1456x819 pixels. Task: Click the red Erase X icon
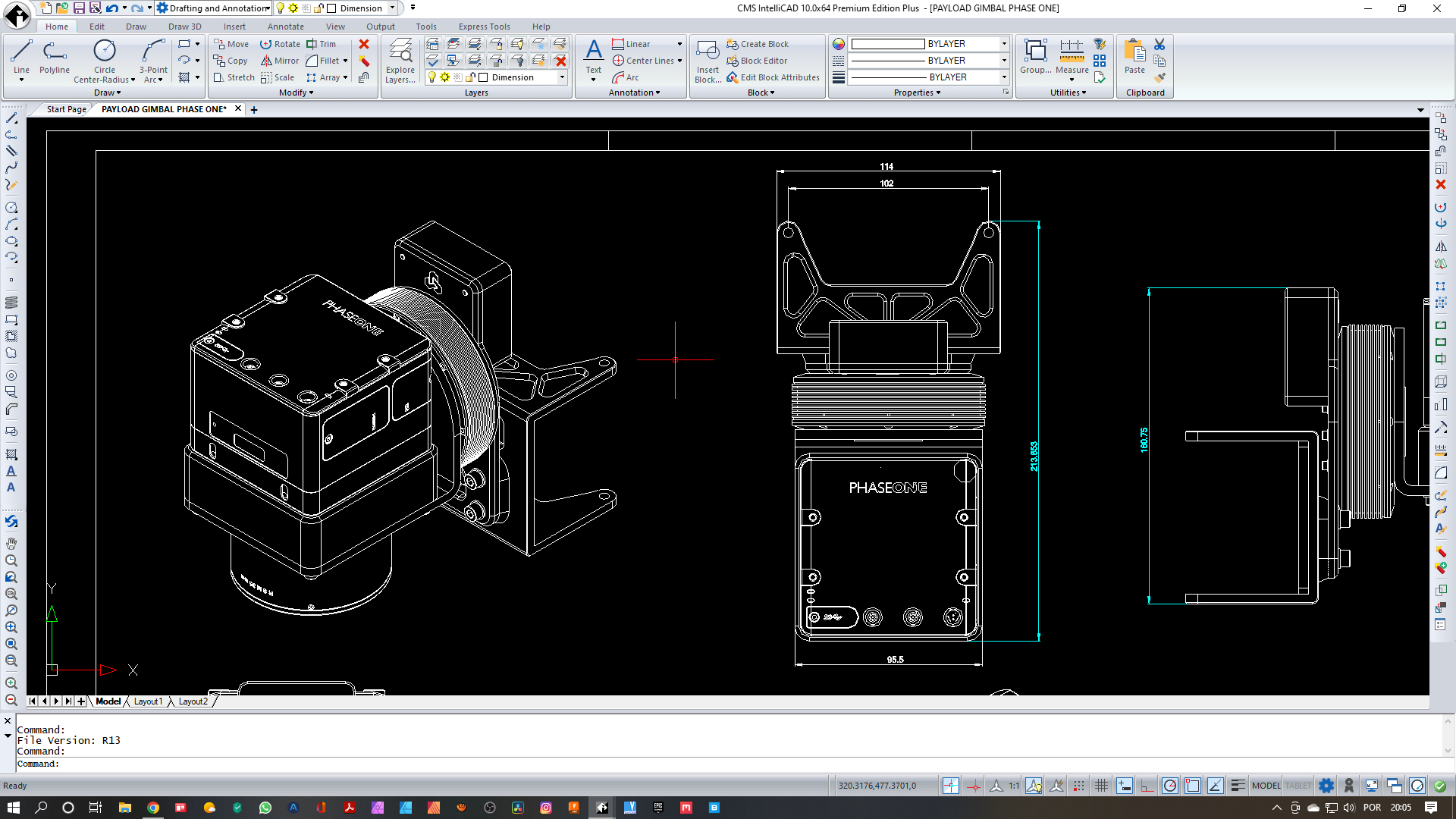[364, 44]
